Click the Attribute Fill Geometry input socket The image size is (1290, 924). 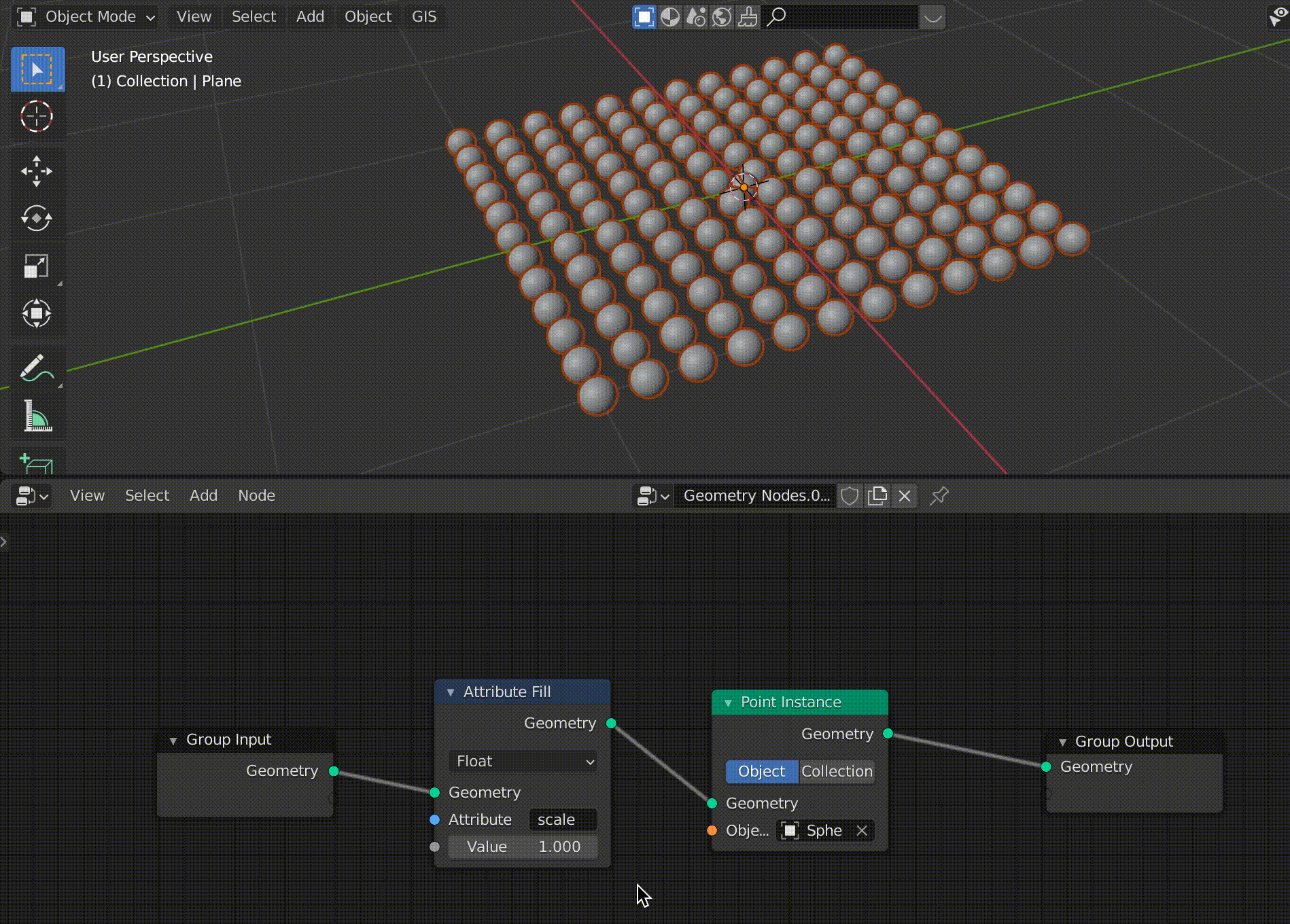pos(435,793)
